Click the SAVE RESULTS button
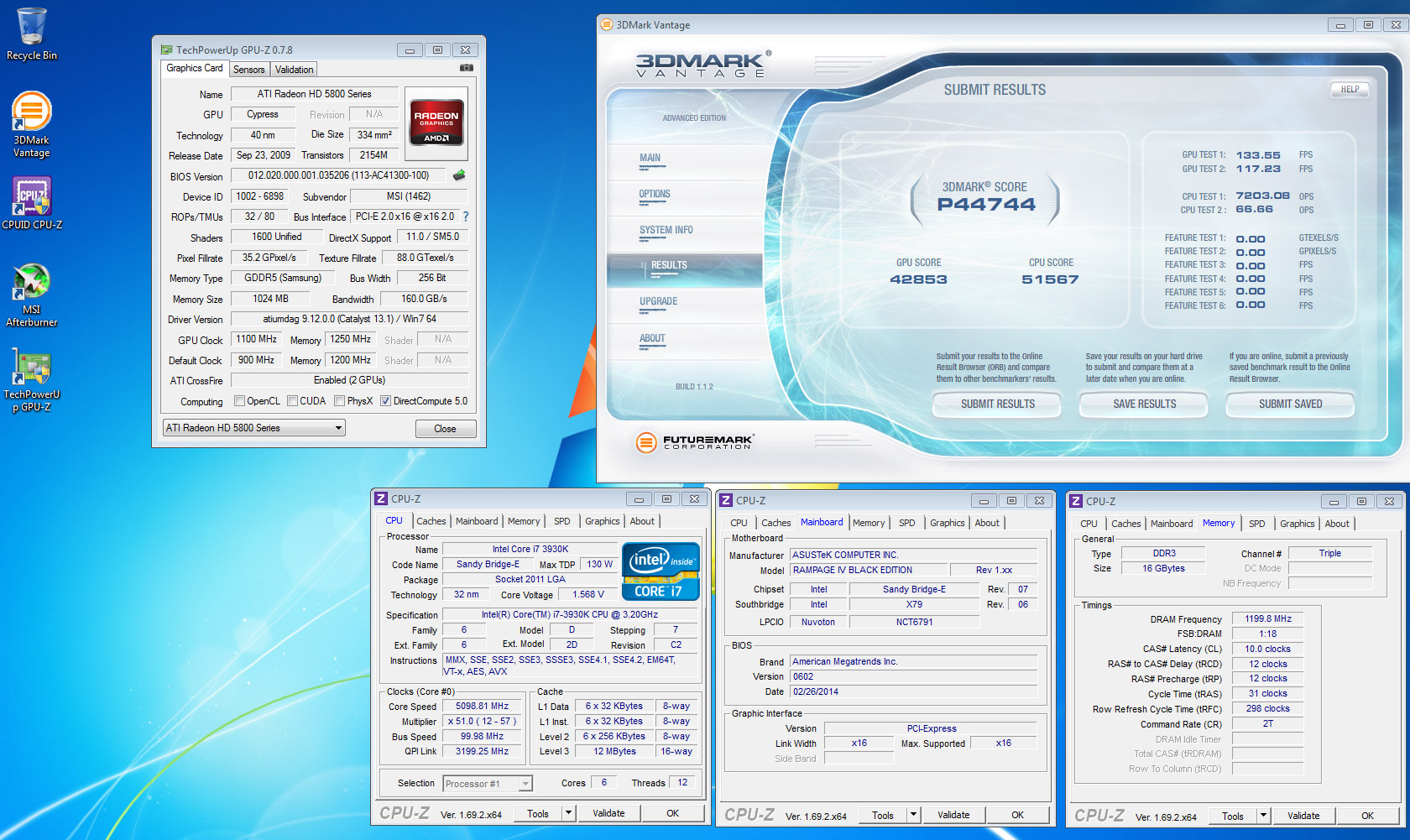1410x840 pixels. click(1144, 404)
